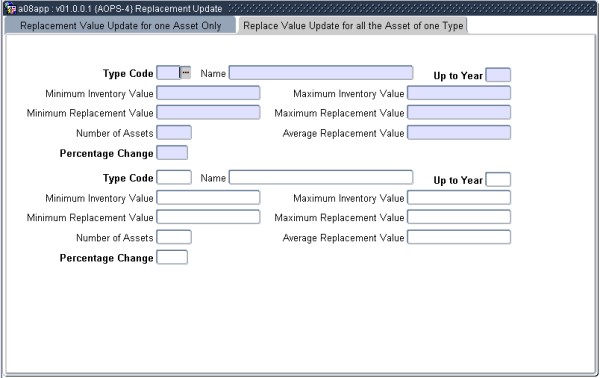Focus first record Number of Assets field

pyautogui.click(x=174, y=133)
